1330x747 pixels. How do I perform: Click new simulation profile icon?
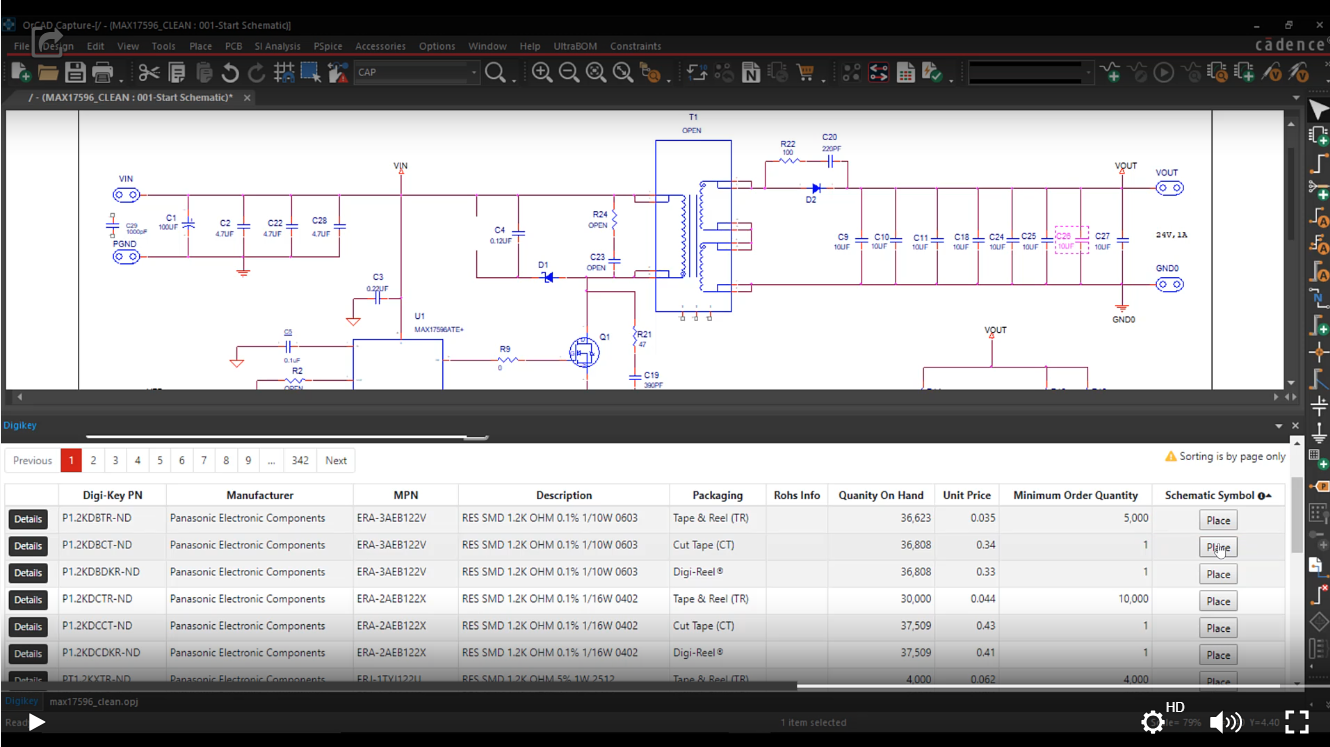1110,72
